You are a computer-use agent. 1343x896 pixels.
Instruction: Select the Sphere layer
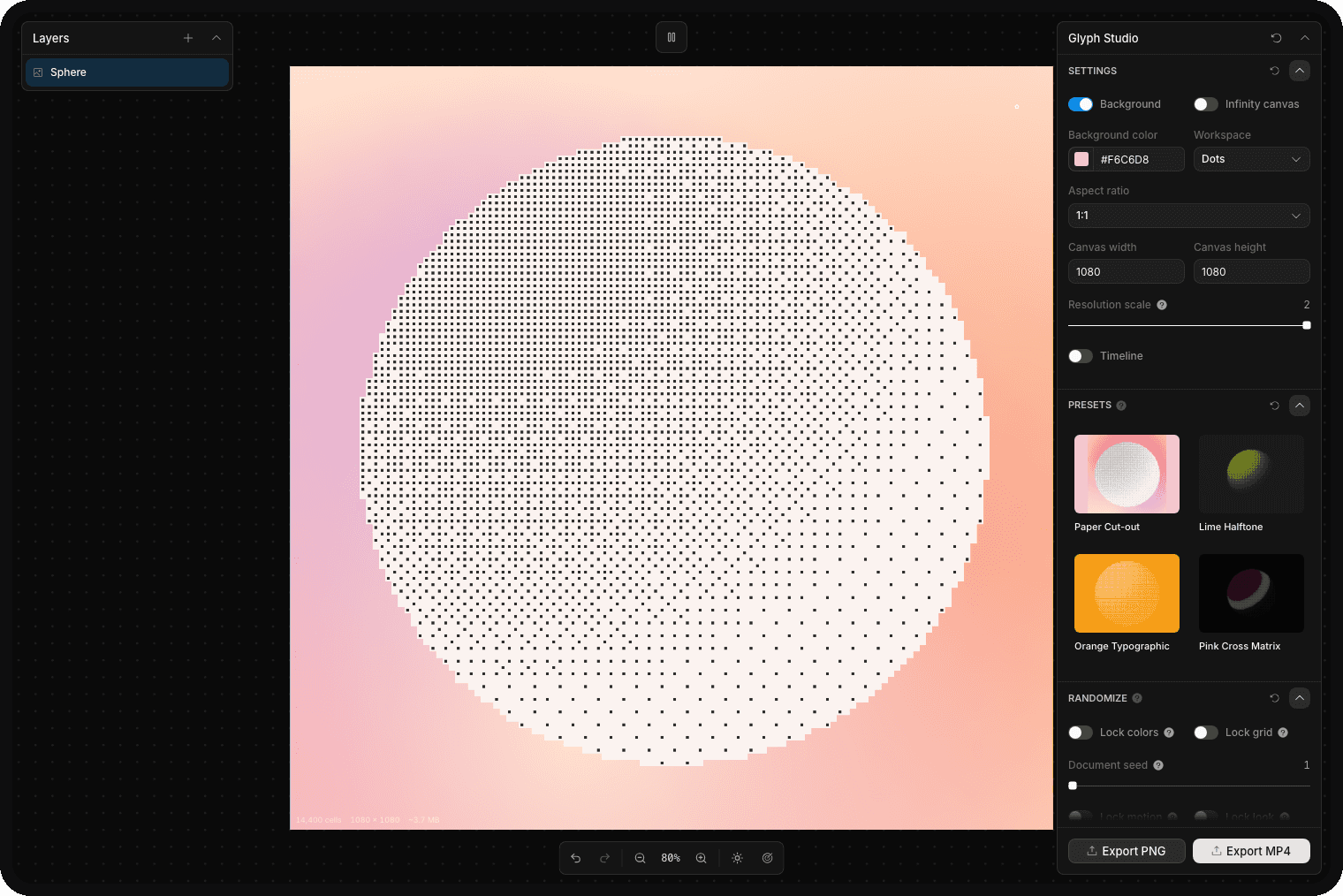point(127,72)
